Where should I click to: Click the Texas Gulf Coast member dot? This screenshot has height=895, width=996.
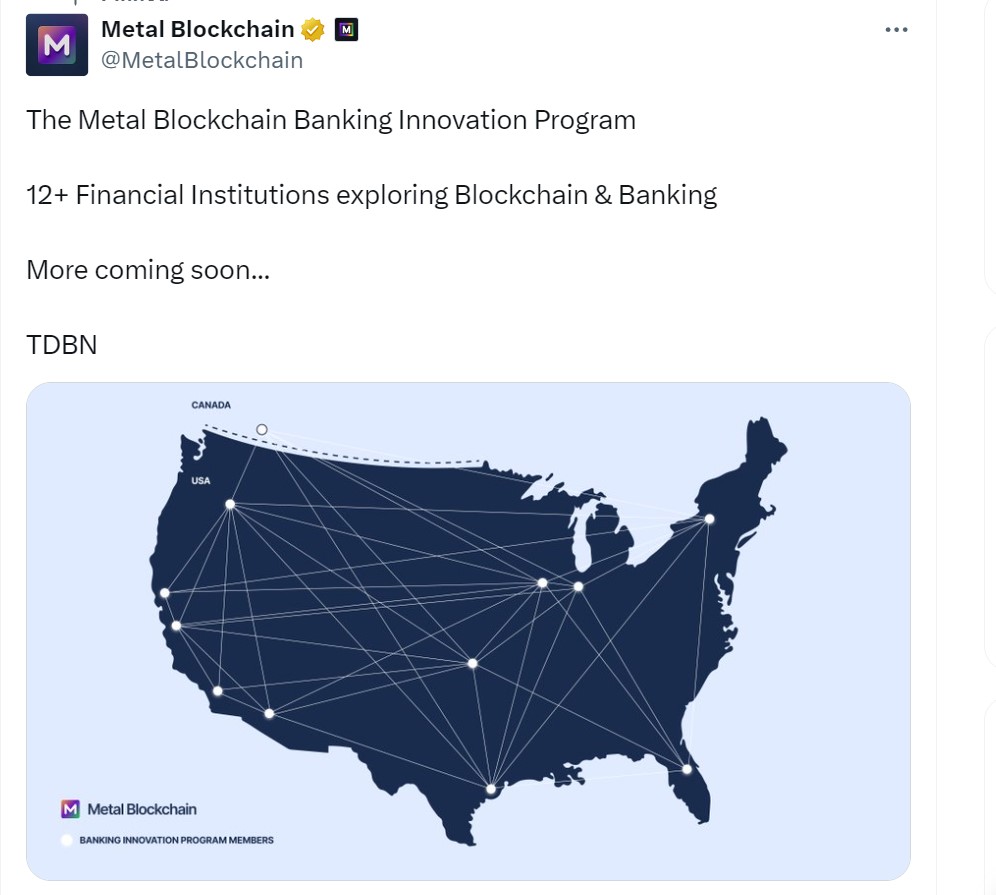point(491,789)
